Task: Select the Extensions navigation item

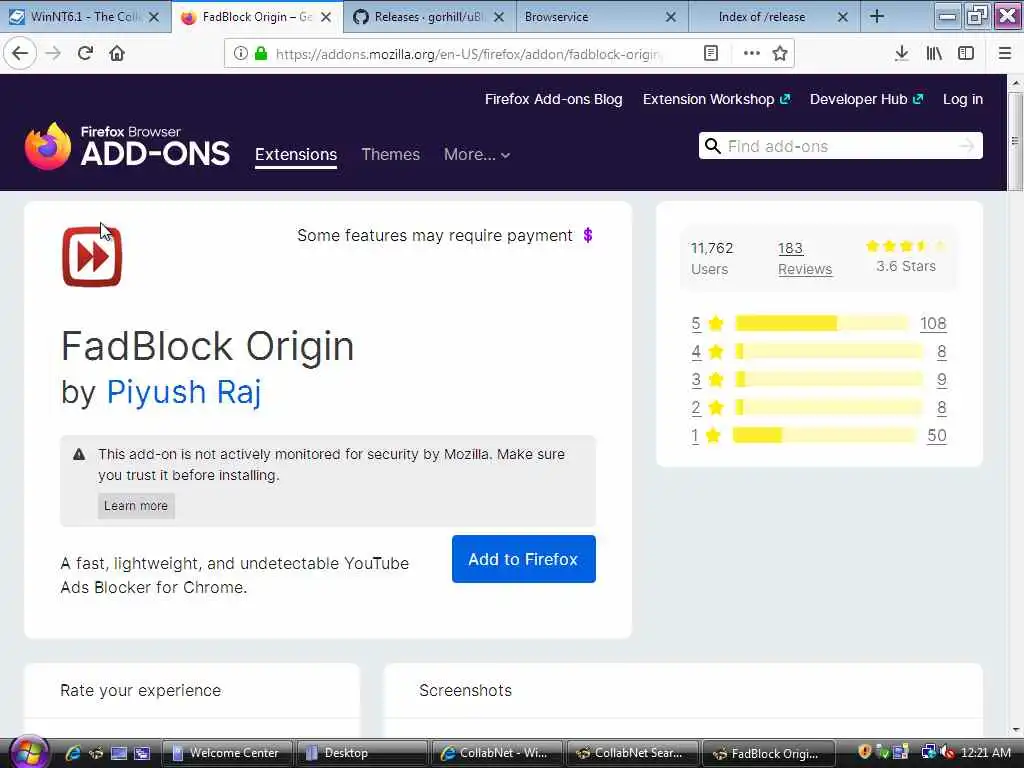Action: [x=296, y=155]
